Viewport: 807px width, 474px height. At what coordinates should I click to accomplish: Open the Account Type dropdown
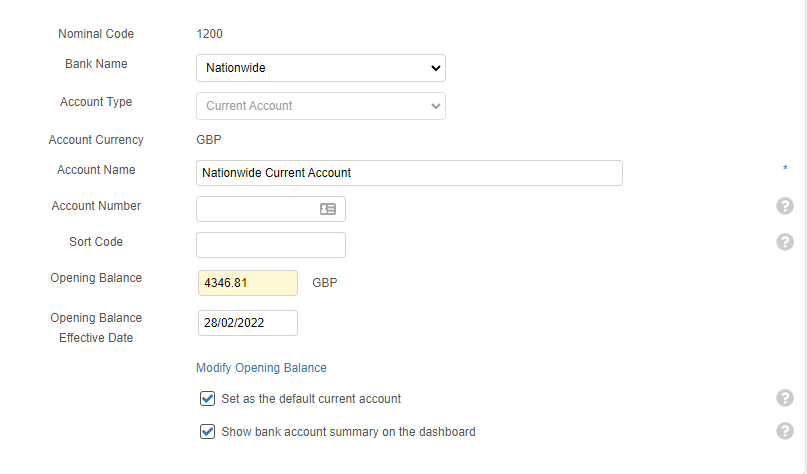(320, 106)
